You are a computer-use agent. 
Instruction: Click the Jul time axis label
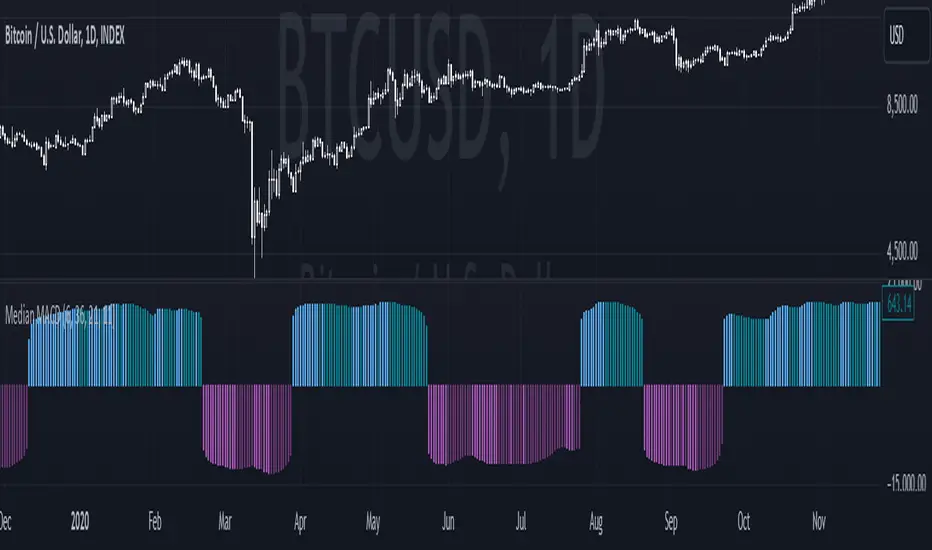pos(521,522)
